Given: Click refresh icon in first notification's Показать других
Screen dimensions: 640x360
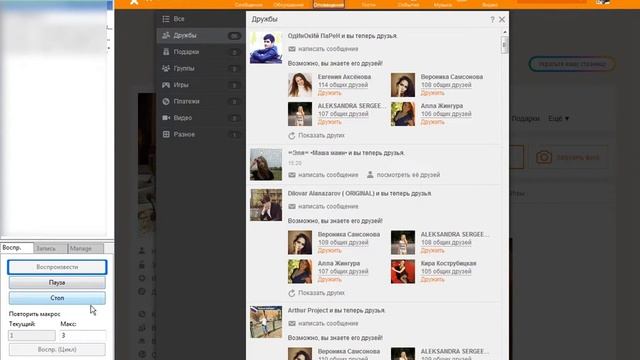Looking at the screenshot, I should pos(291,136).
